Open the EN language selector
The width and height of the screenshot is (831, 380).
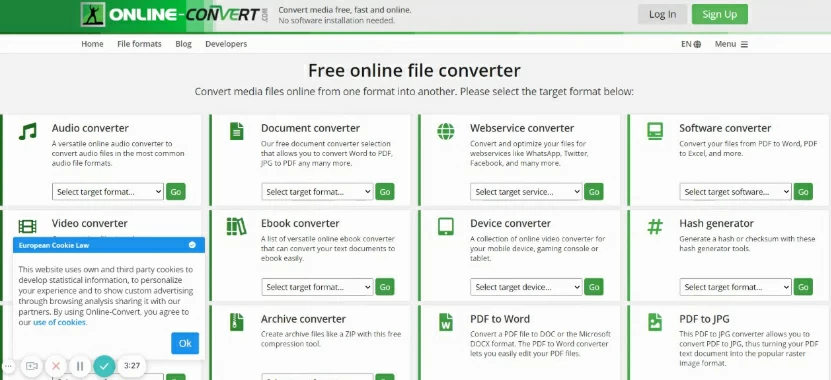(691, 44)
